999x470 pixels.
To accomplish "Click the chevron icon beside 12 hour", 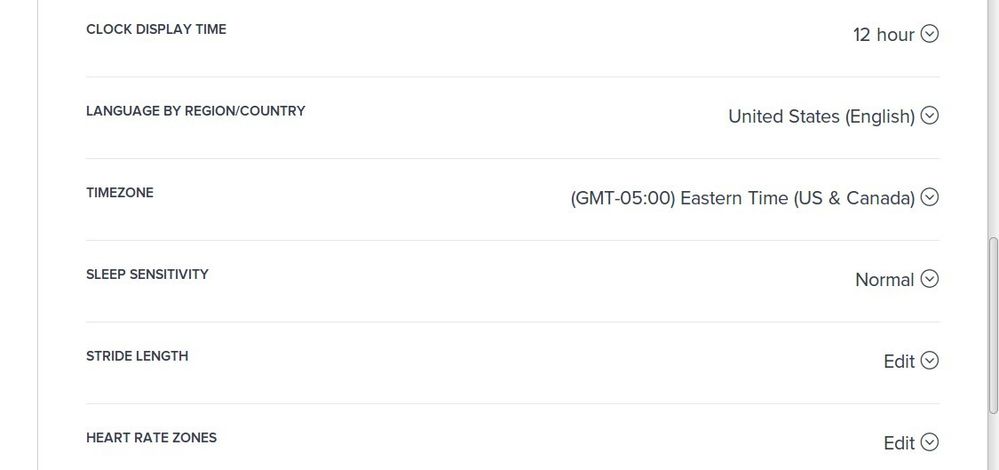I will click(x=930, y=34).
